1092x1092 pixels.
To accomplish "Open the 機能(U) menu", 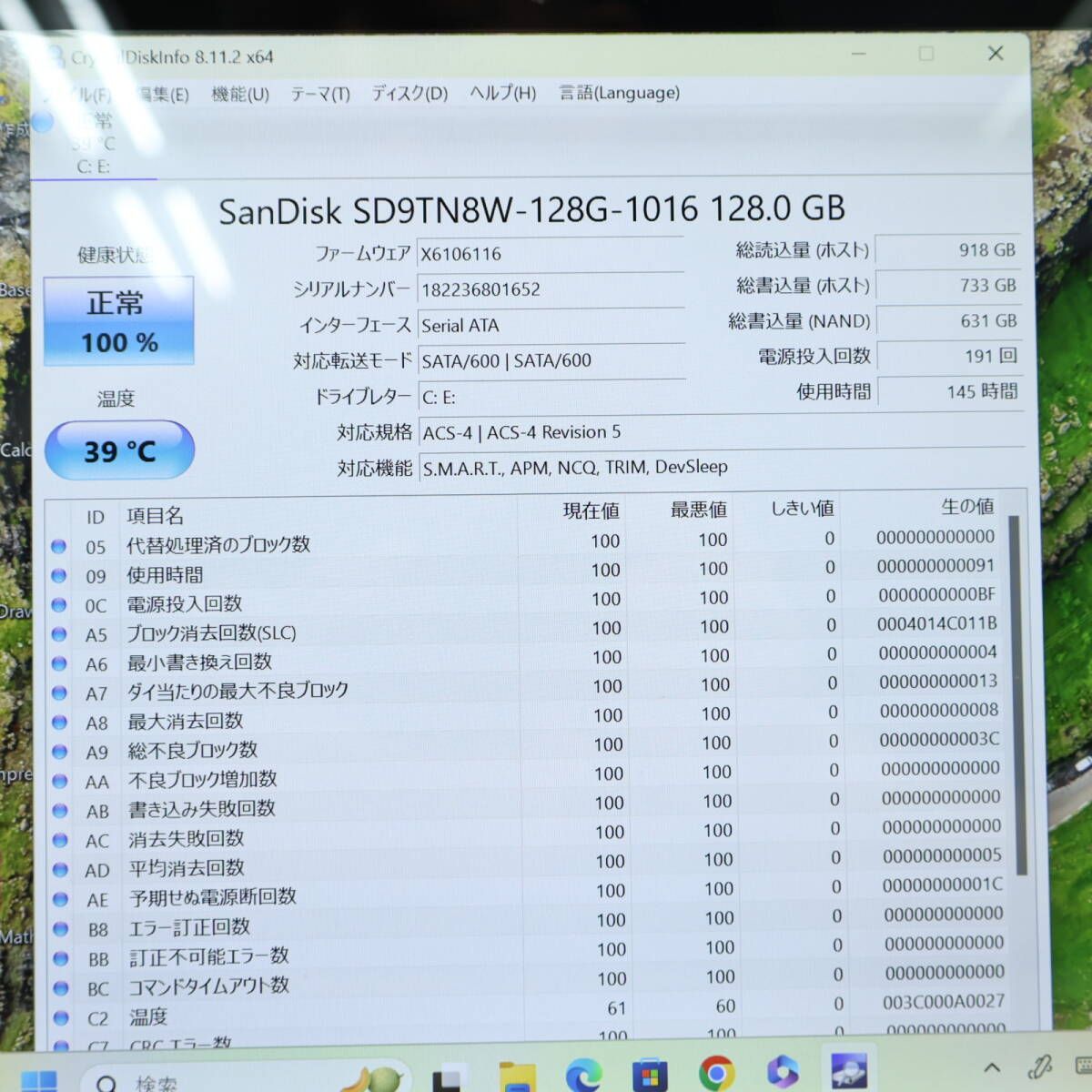I will 240,94.
